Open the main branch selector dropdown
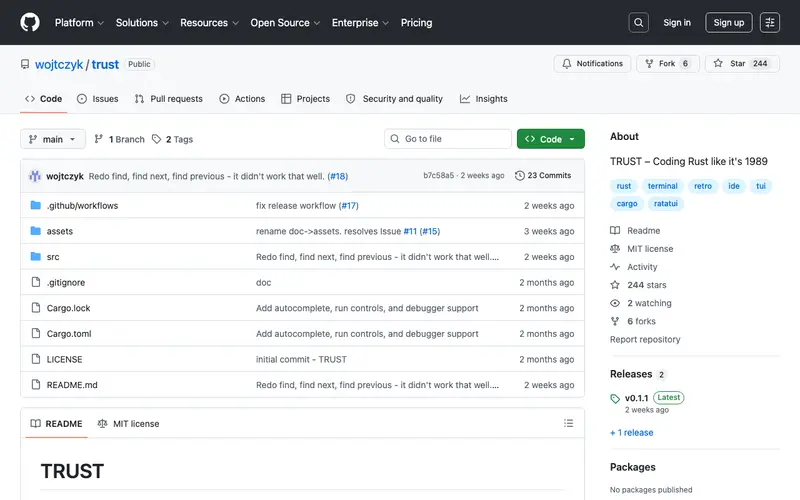The image size is (800, 500). tap(53, 139)
